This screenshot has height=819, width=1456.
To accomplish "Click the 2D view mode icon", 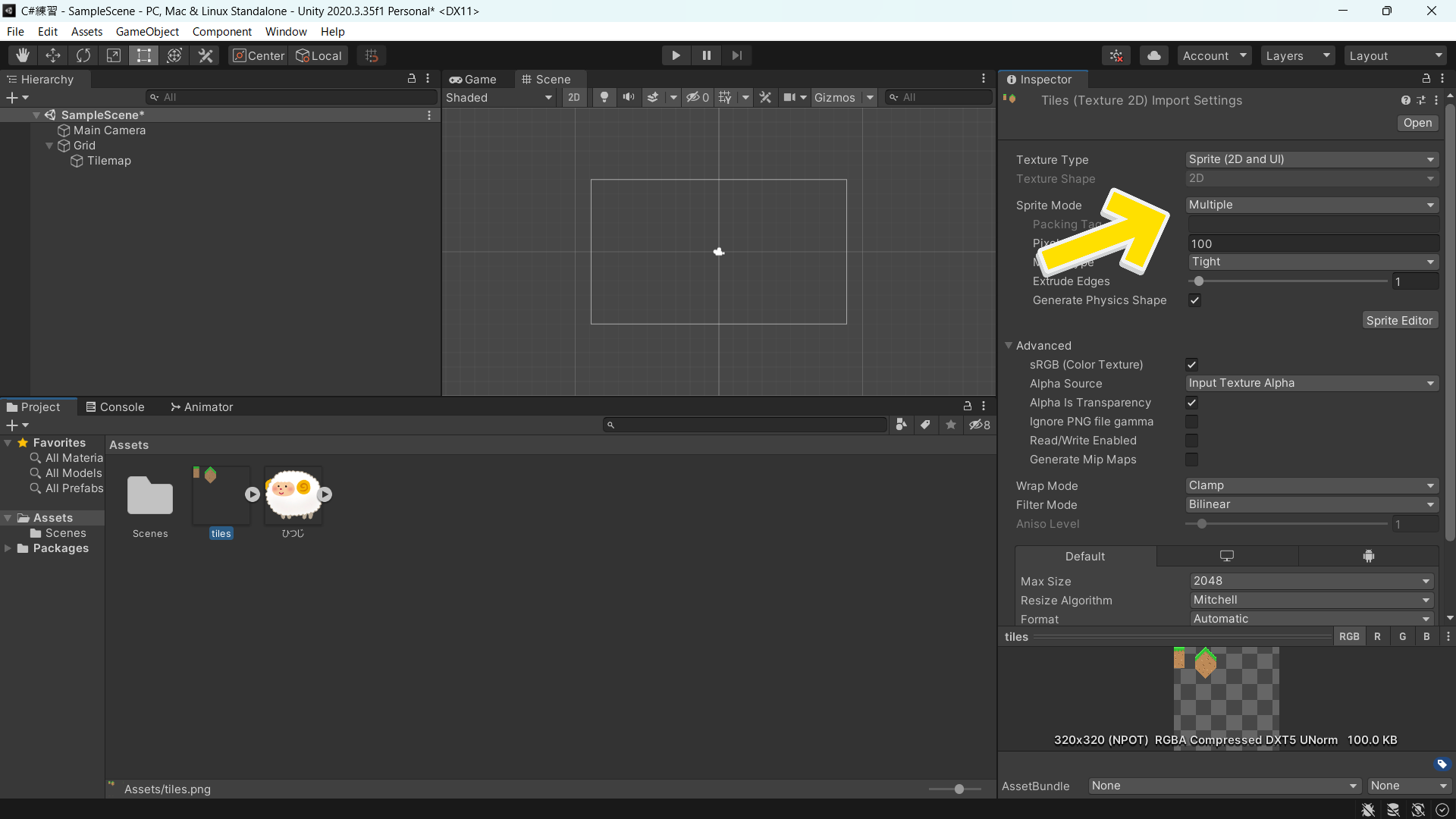I will pyautogui.click(x=575, y=97).
